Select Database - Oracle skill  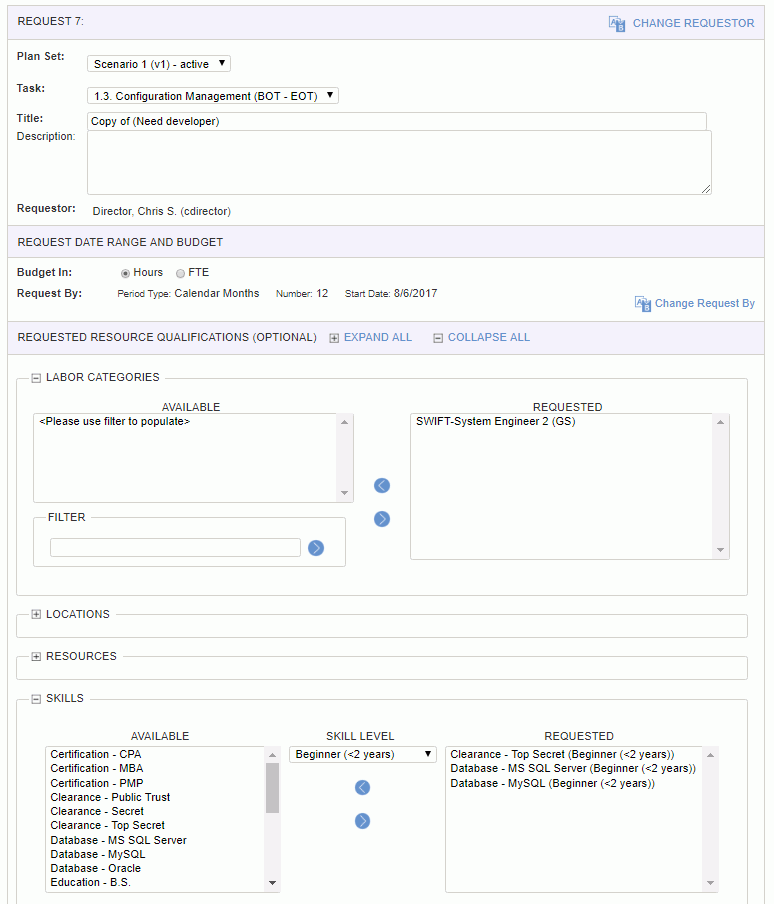[95, 868]
